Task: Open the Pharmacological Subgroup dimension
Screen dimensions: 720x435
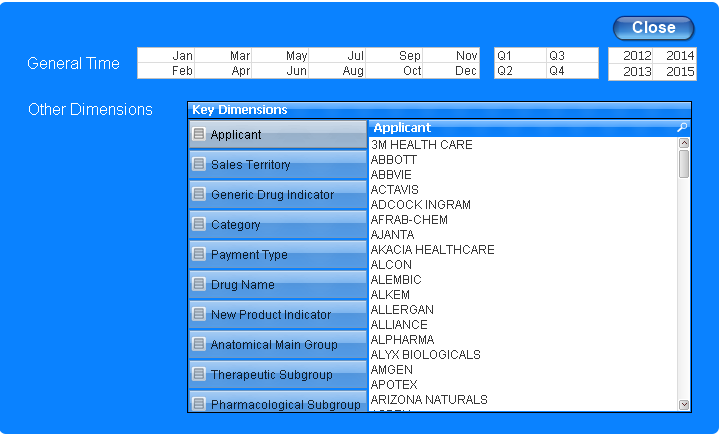Action: tap(278, 401)
